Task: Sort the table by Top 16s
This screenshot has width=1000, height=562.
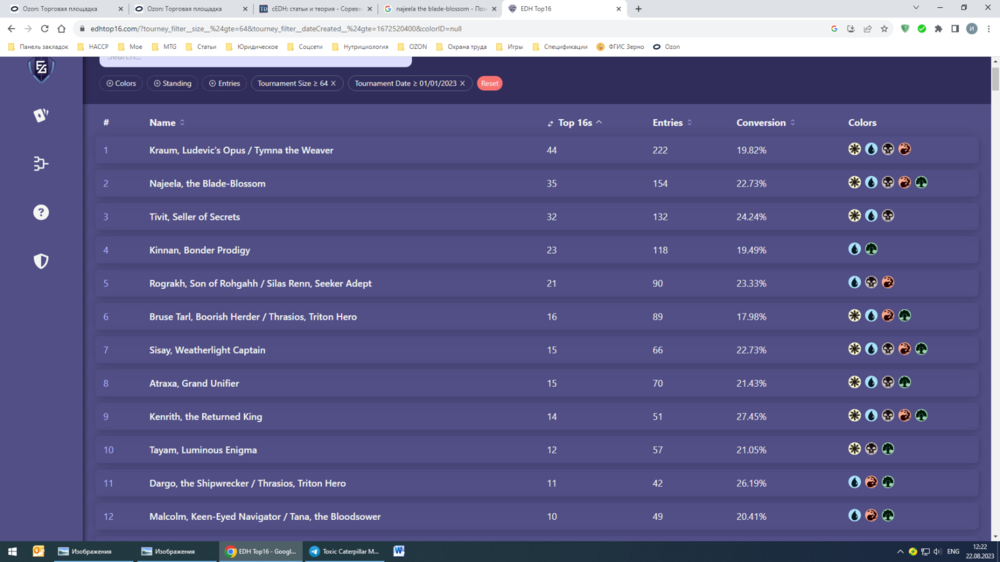Action: click(x=576, y=123)
